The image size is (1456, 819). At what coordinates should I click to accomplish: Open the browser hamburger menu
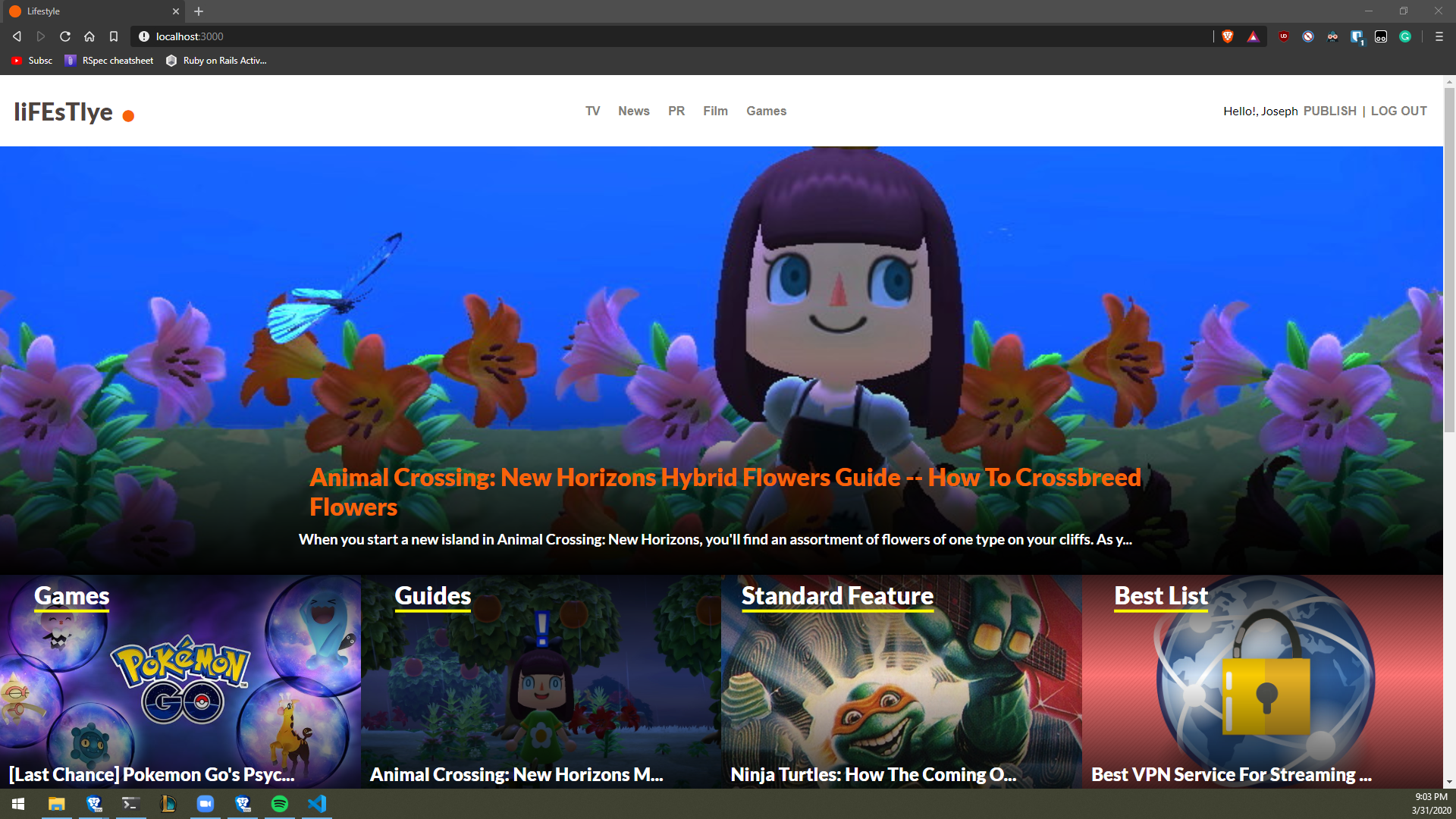click(1439, 36)
